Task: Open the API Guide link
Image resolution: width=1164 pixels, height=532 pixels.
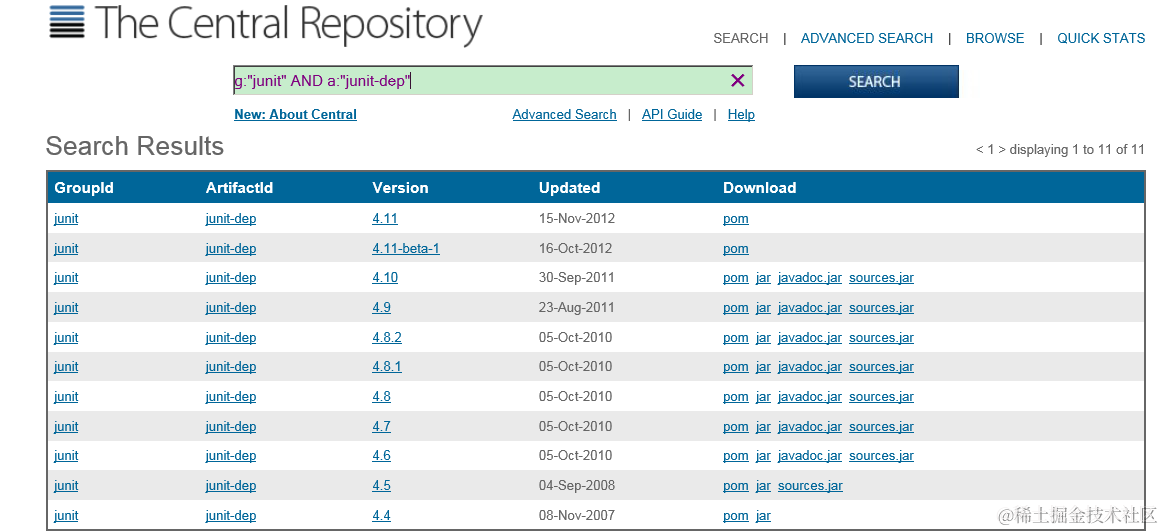Action: point(672,114)
